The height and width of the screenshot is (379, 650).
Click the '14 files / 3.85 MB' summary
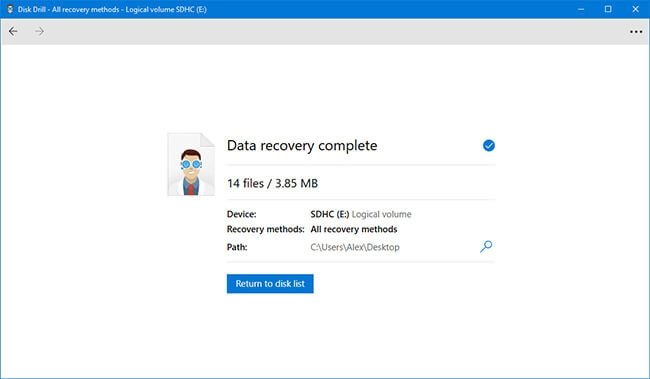272,183
